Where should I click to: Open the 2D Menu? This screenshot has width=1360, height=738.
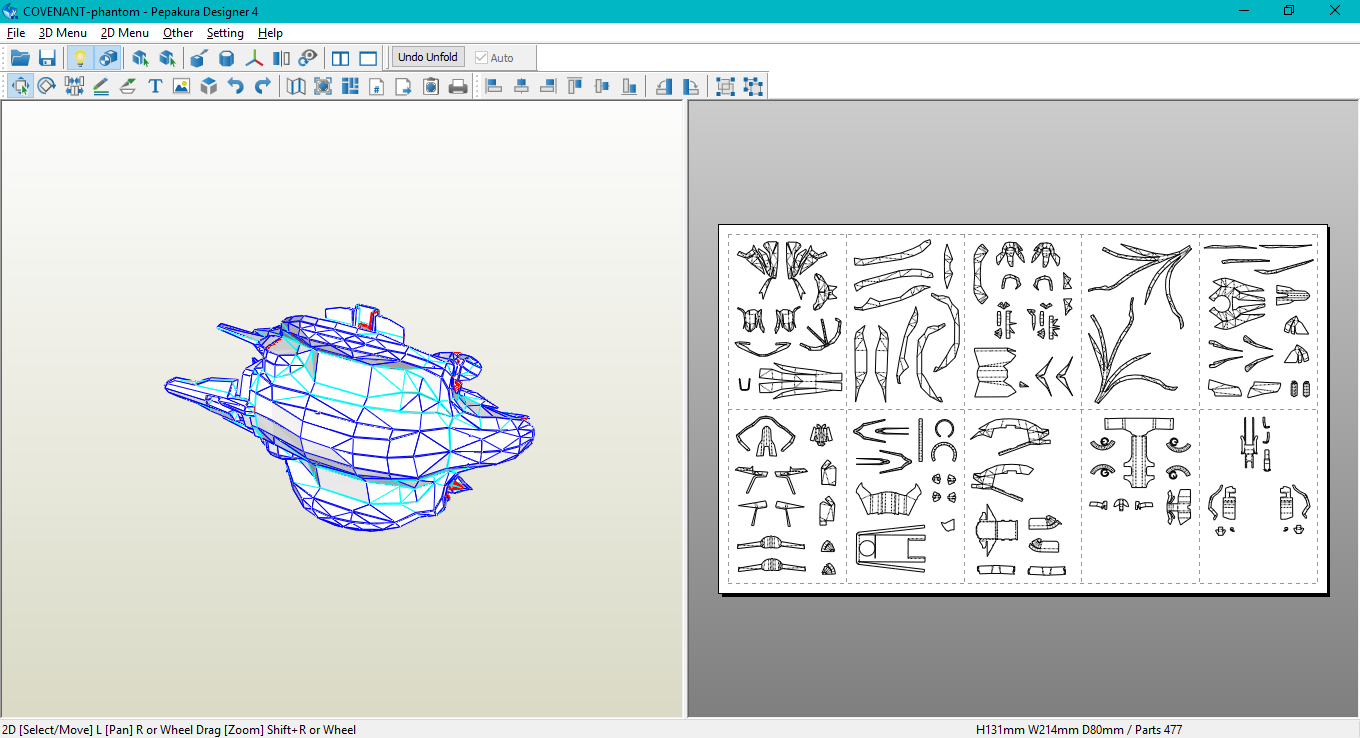(125, 33)
